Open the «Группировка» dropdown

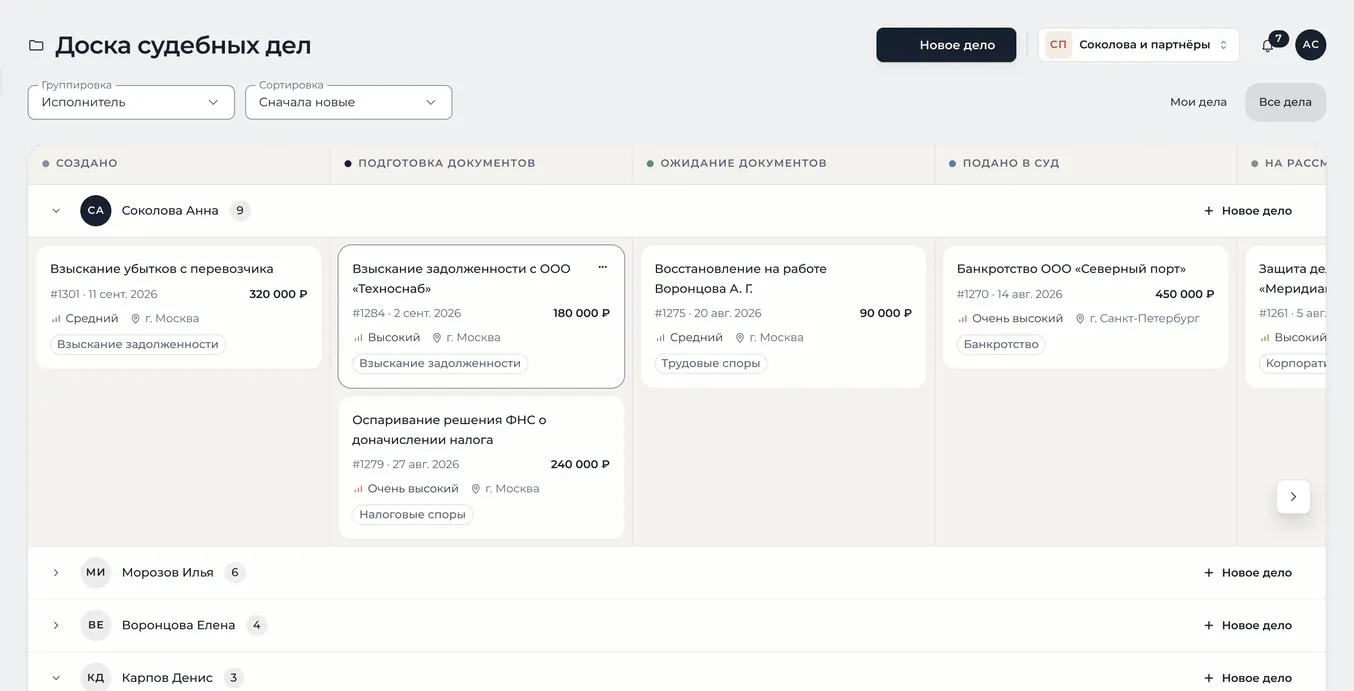point(131,102)
